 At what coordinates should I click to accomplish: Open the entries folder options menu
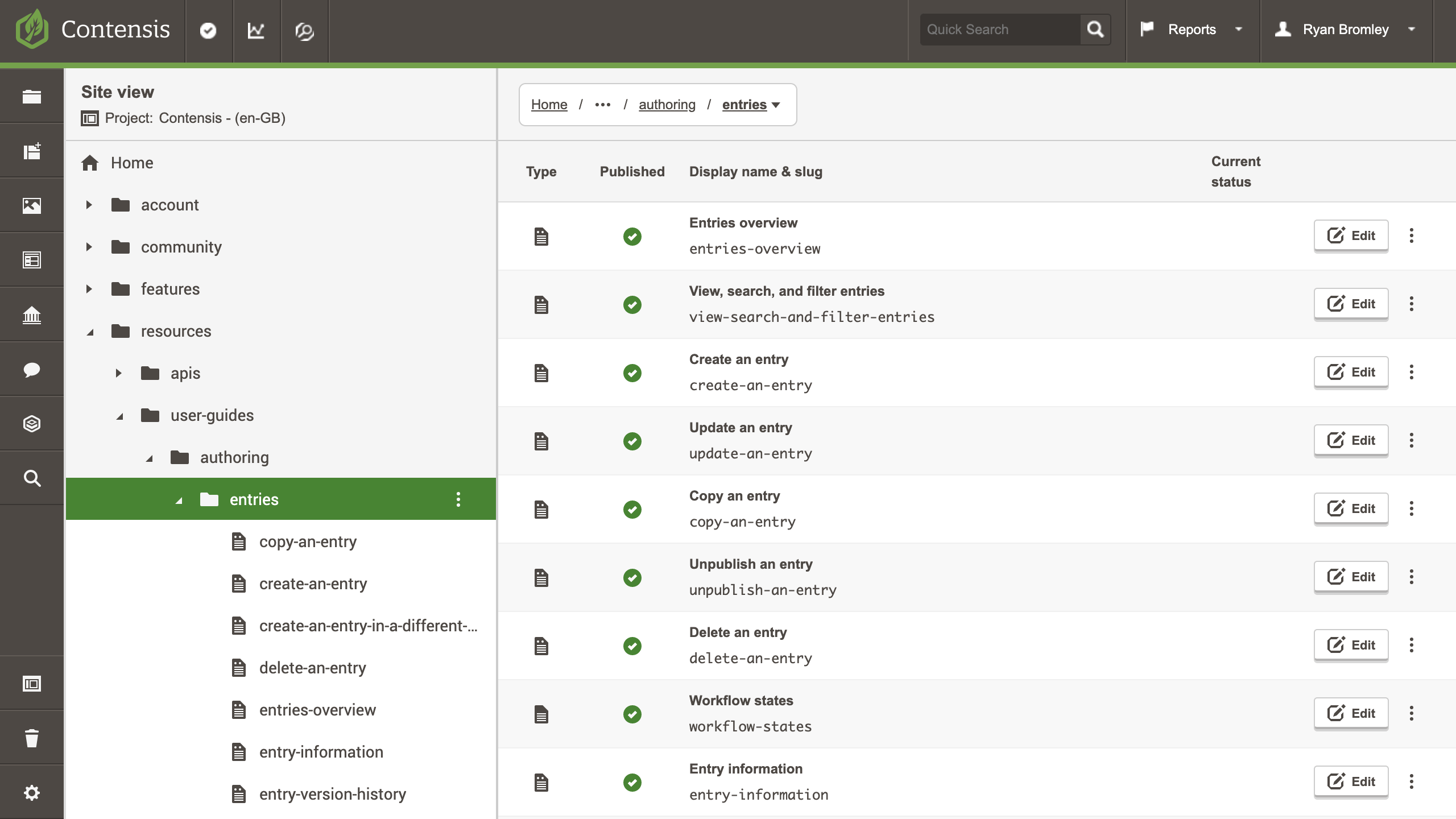pyautogui.click(x=458, y=499)
